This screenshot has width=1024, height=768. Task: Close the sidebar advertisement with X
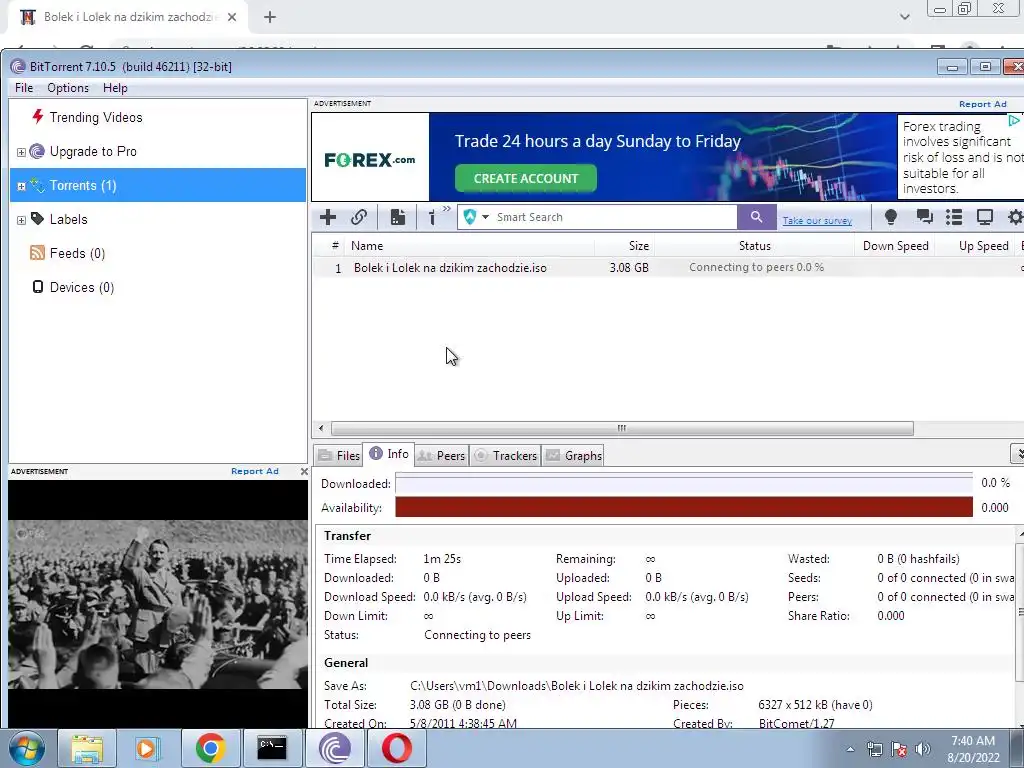304,471
